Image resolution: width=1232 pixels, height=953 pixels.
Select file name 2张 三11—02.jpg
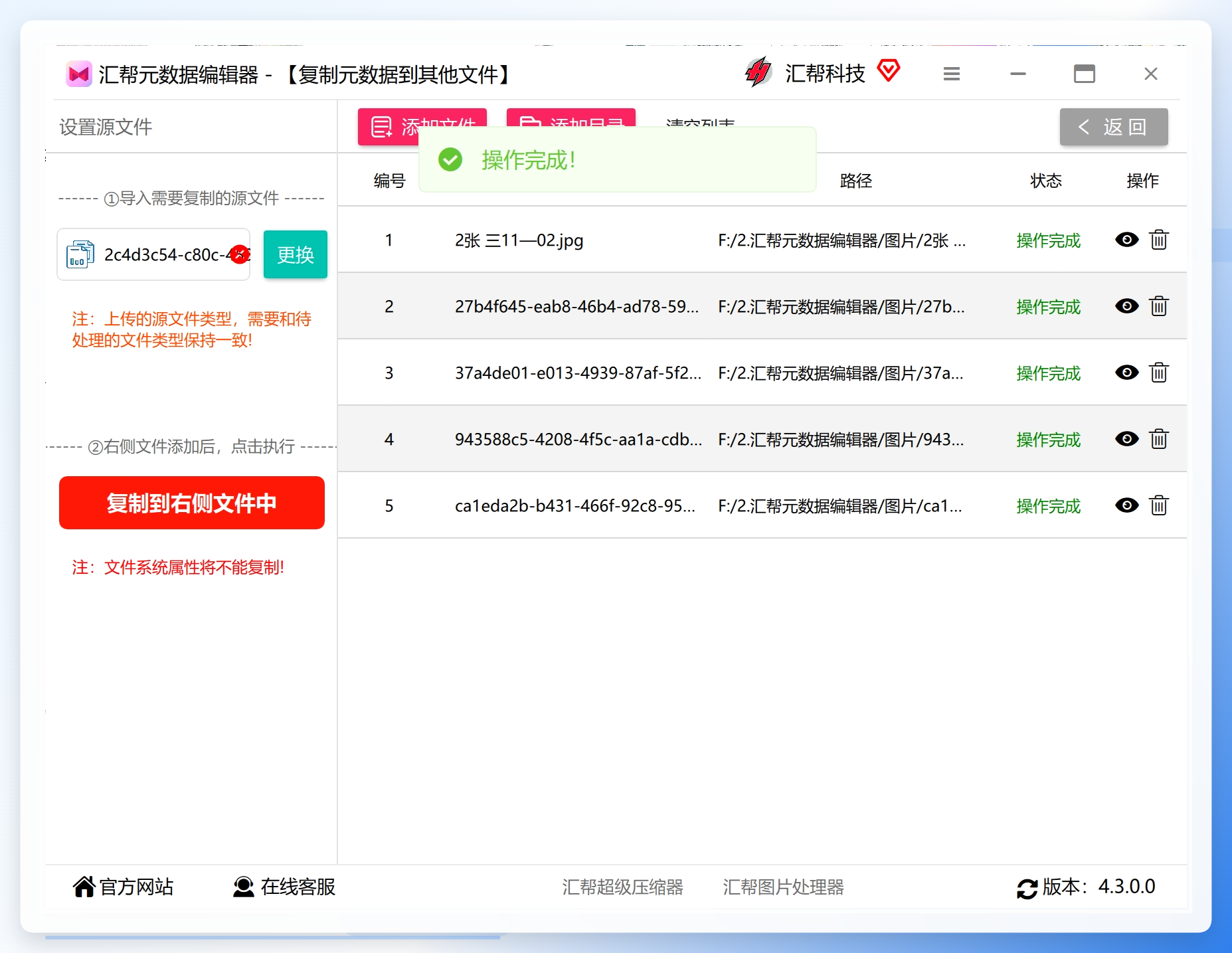click(519, 240)
